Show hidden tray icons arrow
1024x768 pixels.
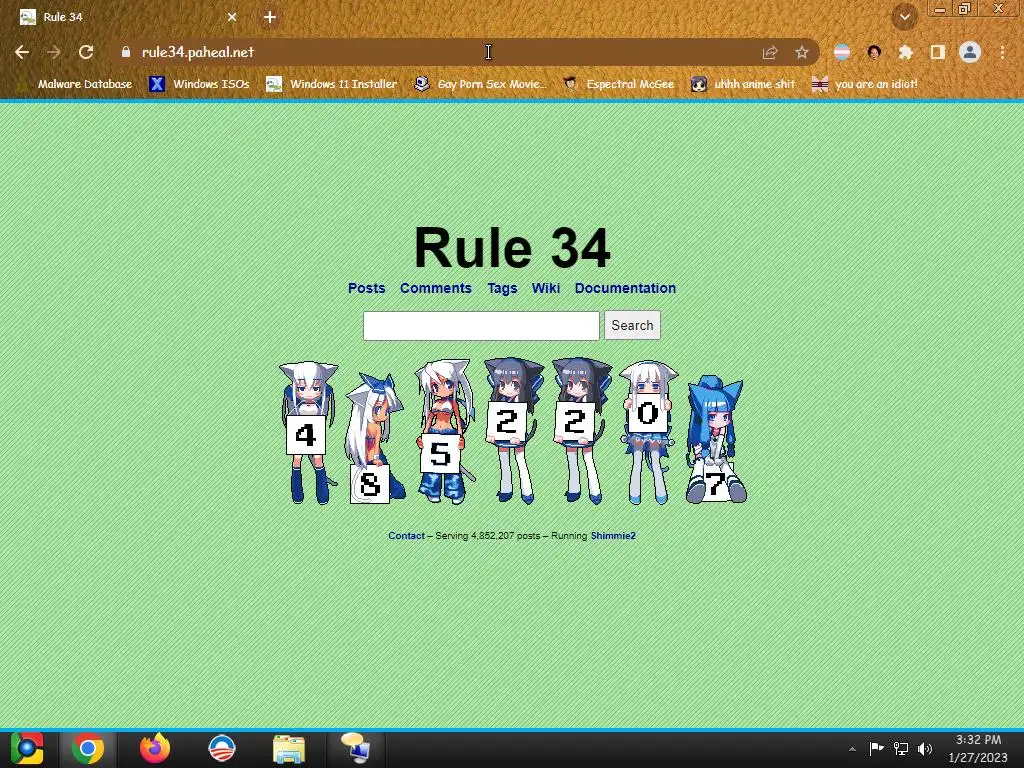(x=852, y=749)
